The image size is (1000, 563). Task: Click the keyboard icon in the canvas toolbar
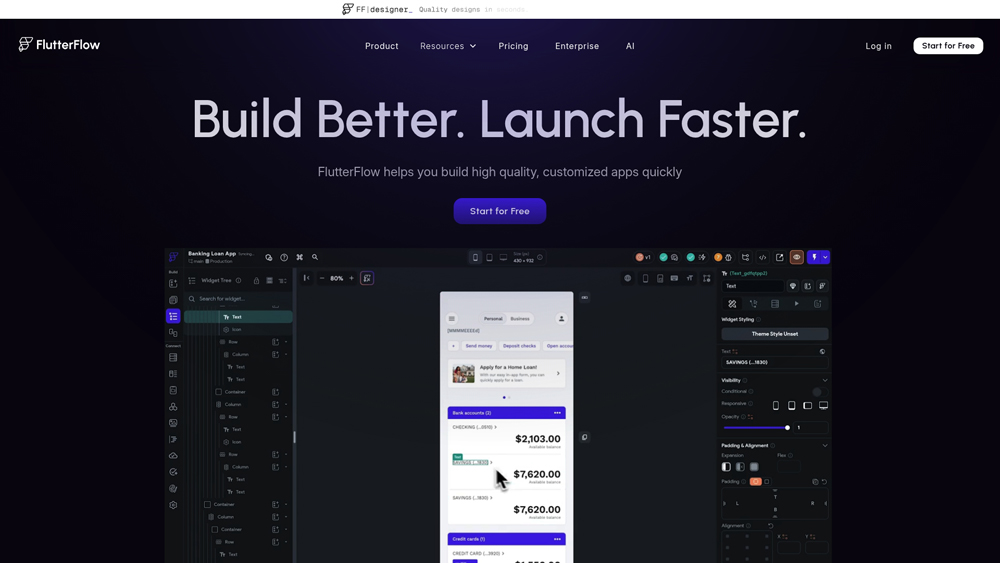click(674, 278)
